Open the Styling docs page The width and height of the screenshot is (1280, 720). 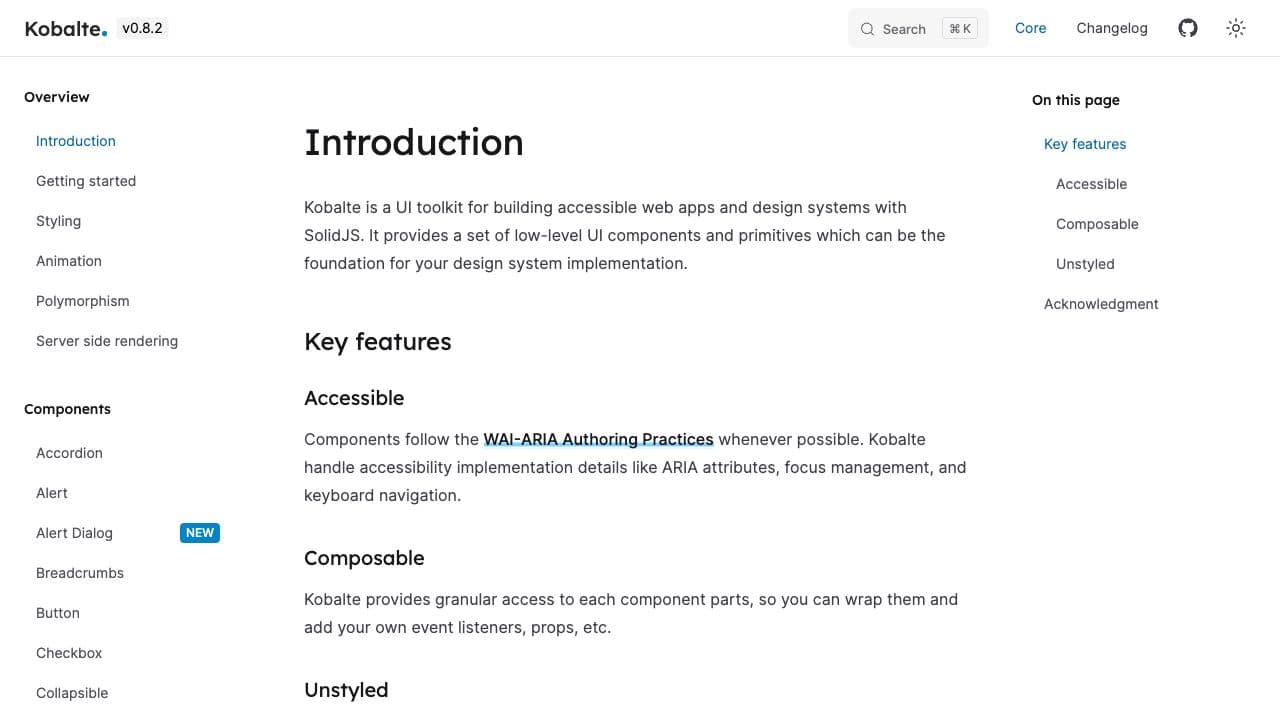[x=58, y=221]
